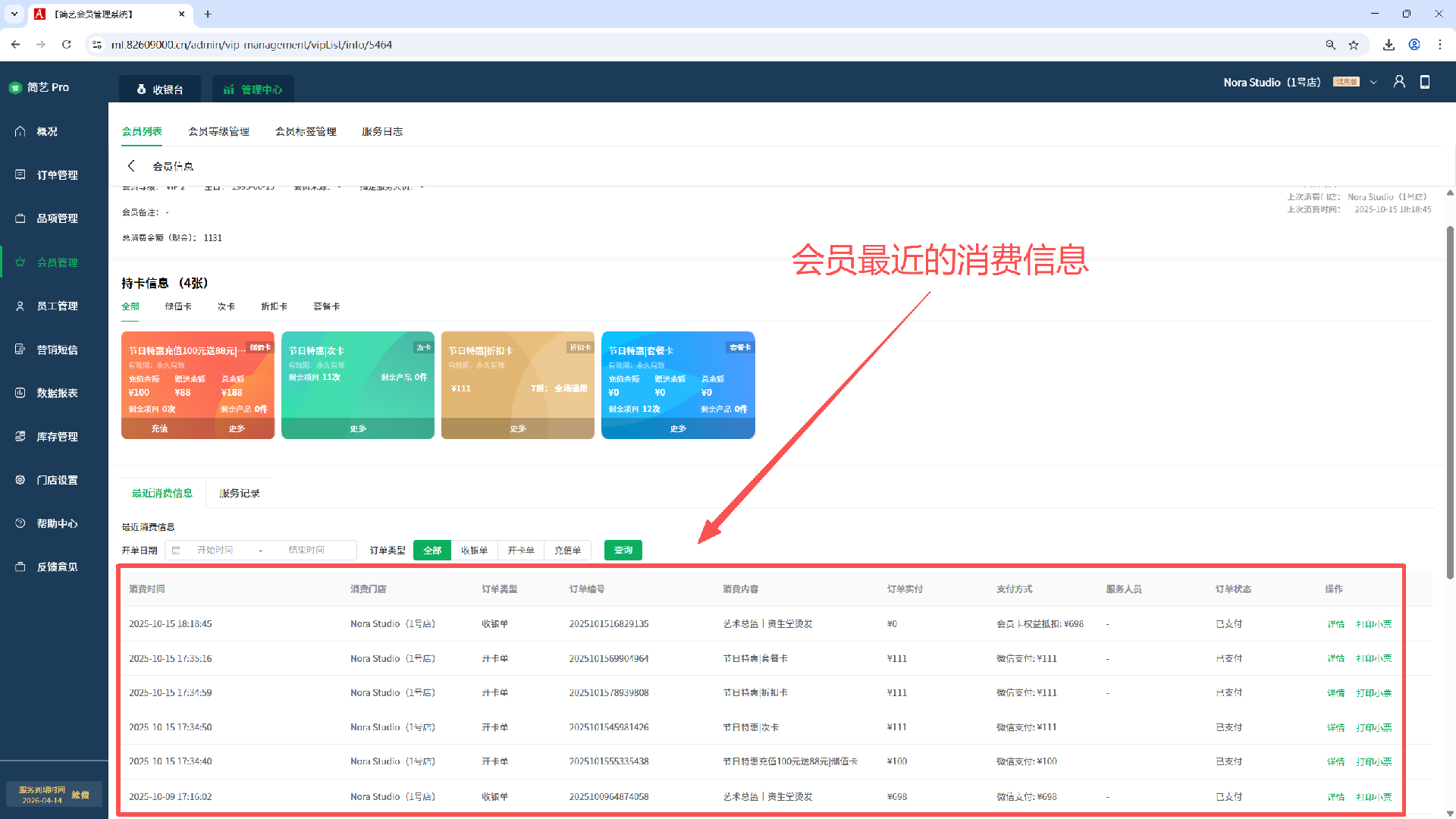
Task: Select the 充值单 order type filter
Action: pyautogui.click(x=567, y=551)
